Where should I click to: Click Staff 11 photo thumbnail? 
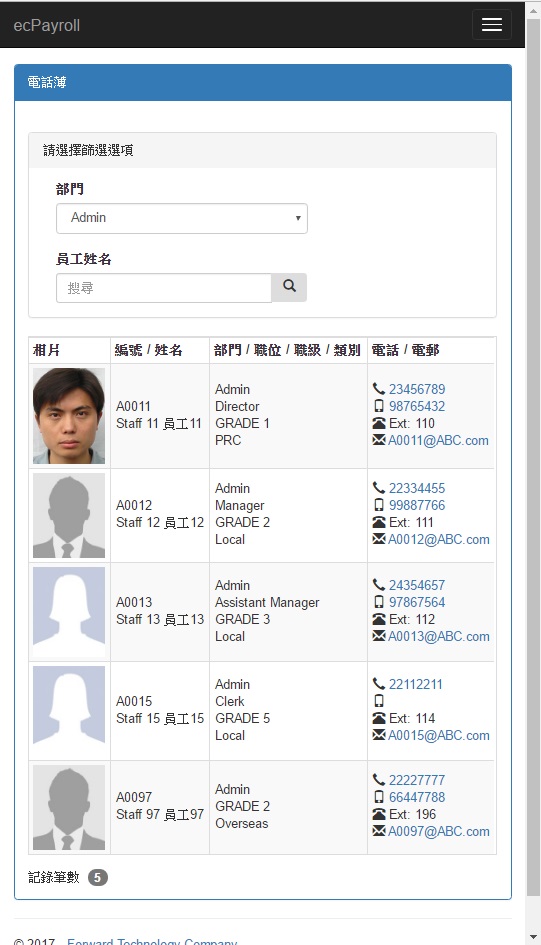pyautogui.click(x=69, y=416)
